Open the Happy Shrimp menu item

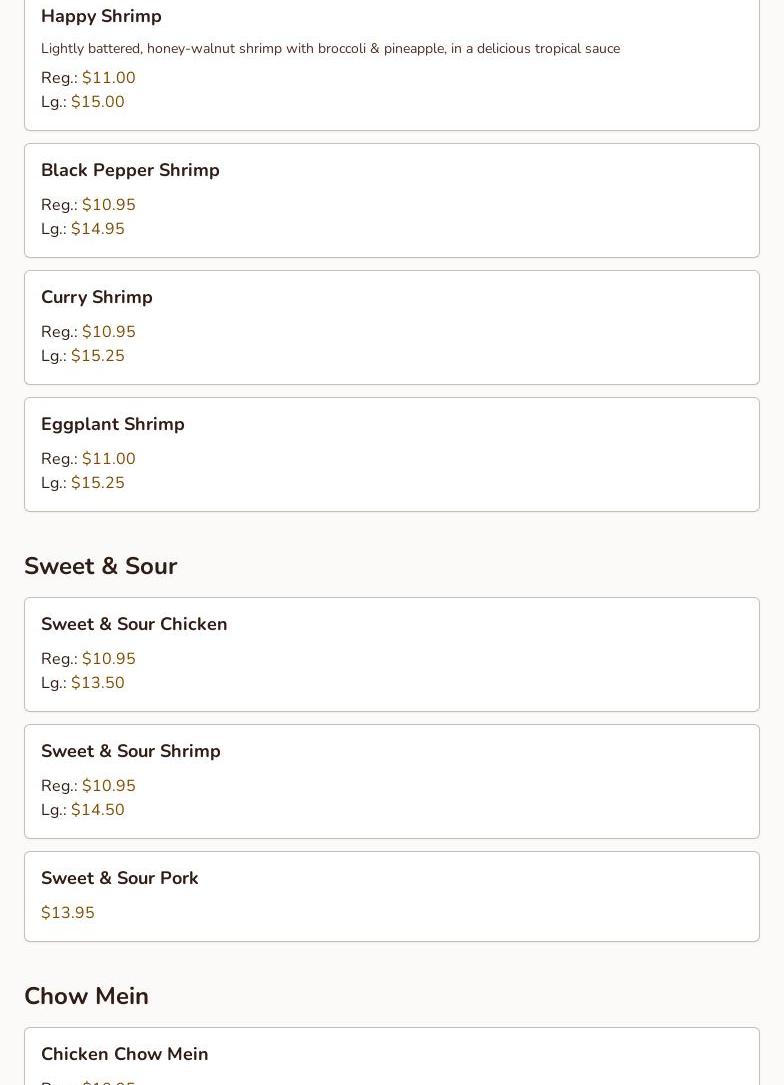tap(101, 16)
